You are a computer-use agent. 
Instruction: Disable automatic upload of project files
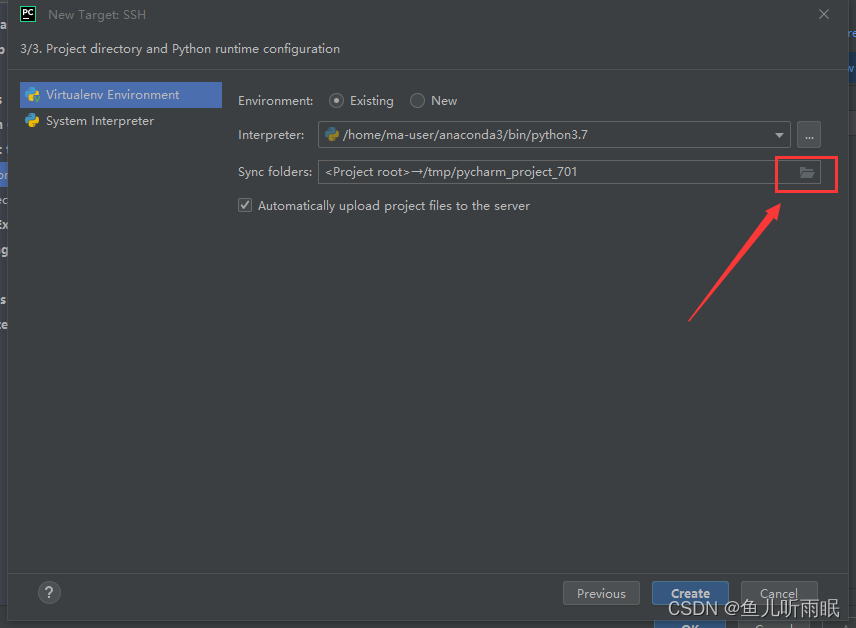244,205
